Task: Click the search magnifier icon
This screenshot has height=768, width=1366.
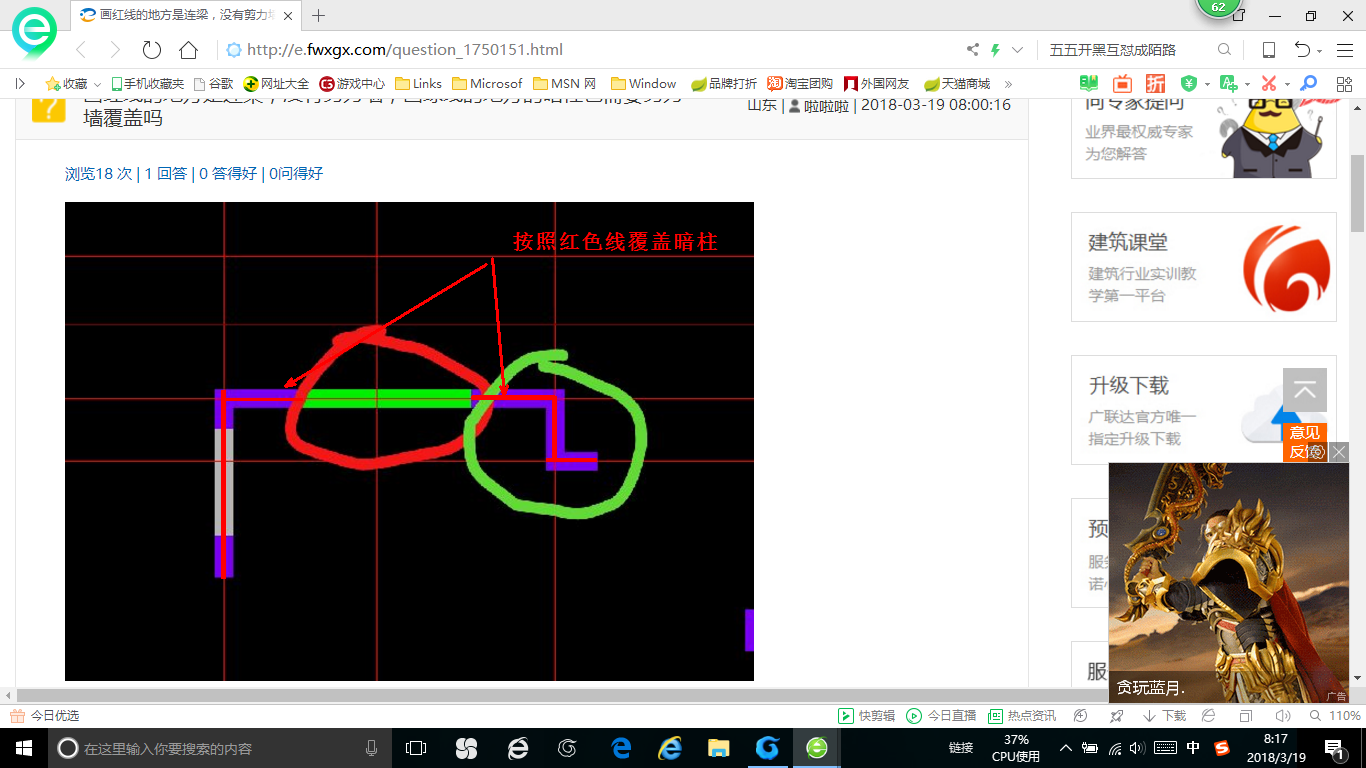Action: (x=1224, y=50)
